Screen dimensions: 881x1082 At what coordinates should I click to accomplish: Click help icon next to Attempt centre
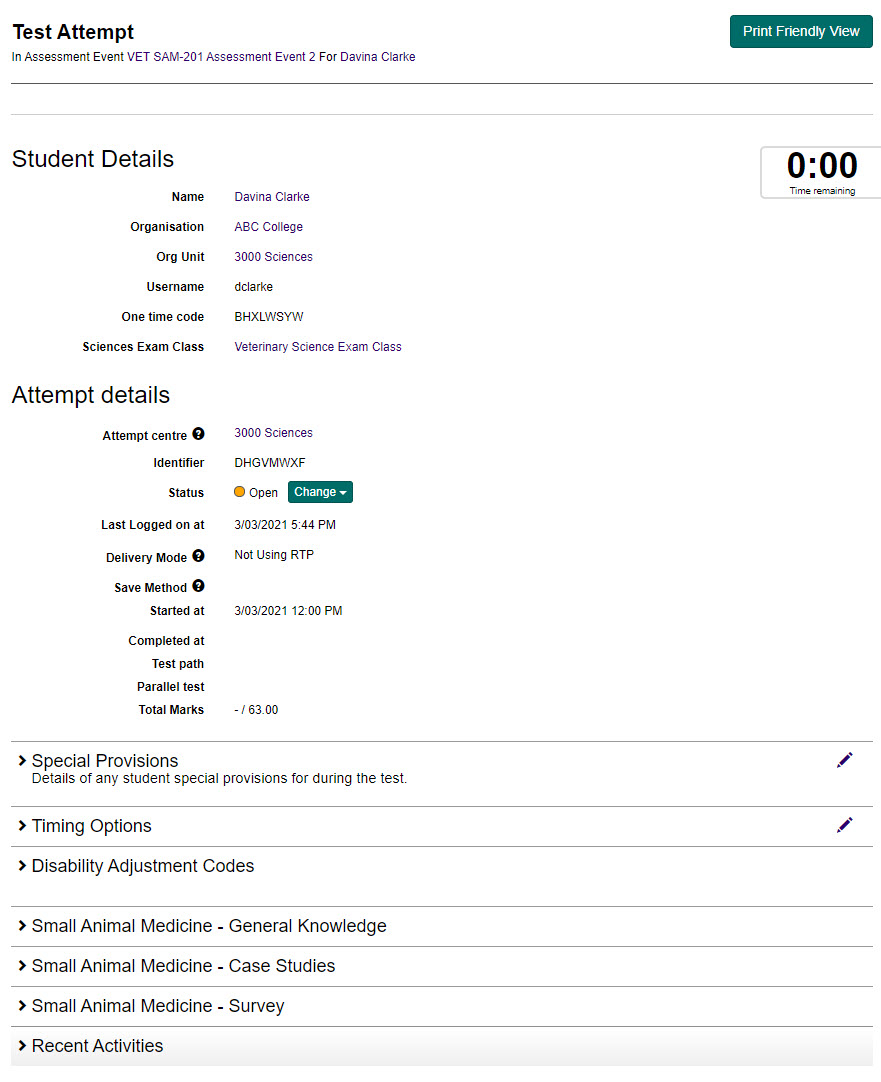198,434
